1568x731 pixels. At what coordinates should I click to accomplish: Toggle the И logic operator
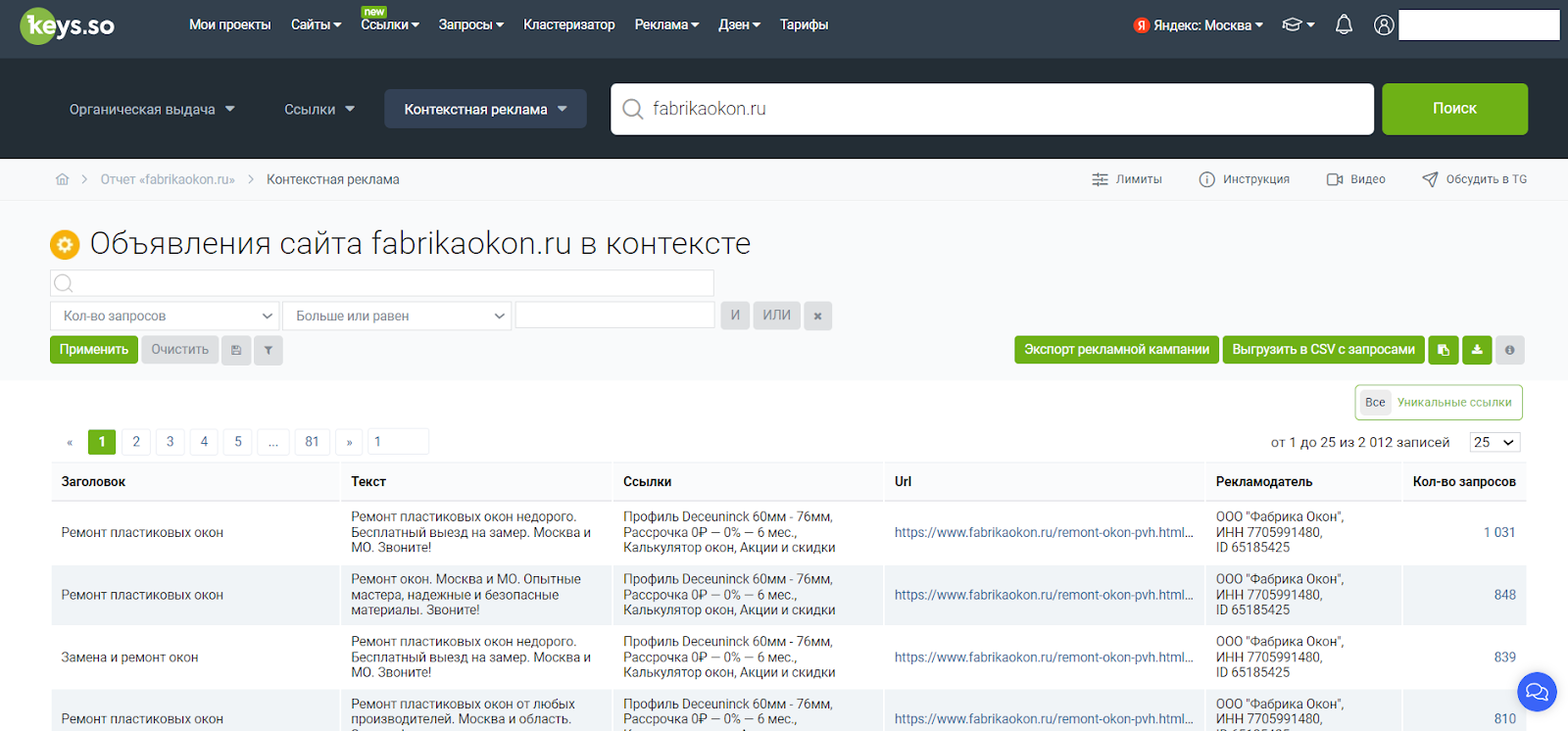(x=735, y=316)
